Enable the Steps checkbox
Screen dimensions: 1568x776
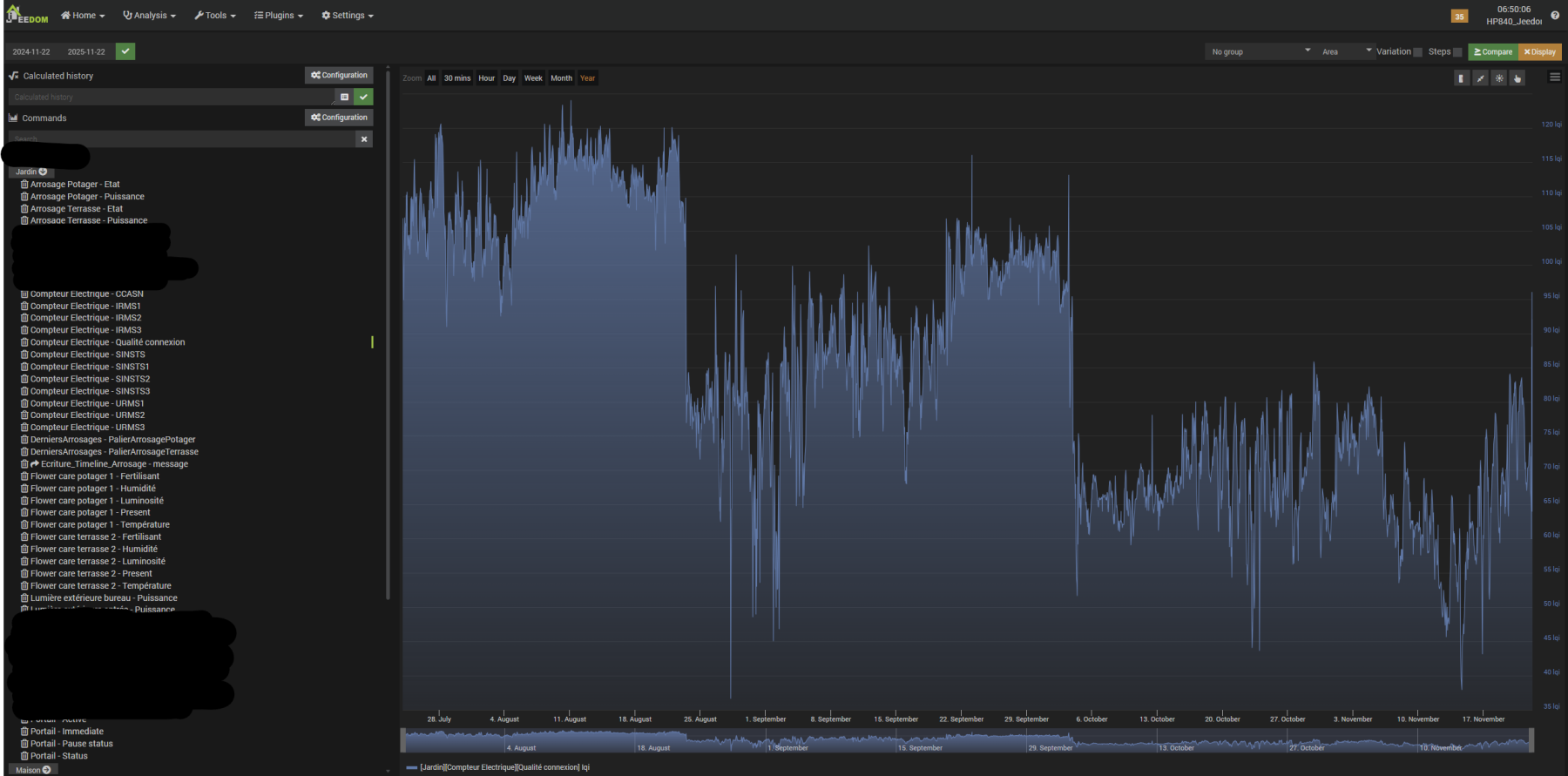pyautogui.click(x=1457, y=52)
